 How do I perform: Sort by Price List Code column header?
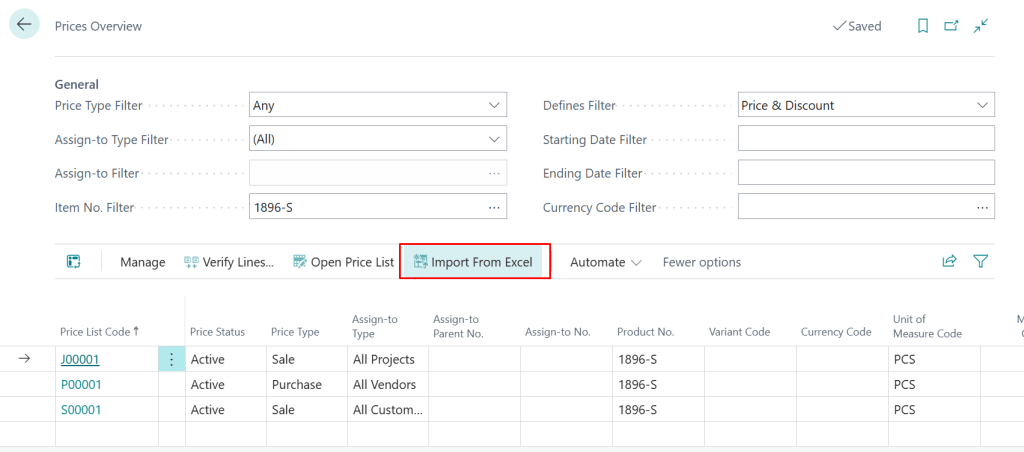[x=98, y=331]
